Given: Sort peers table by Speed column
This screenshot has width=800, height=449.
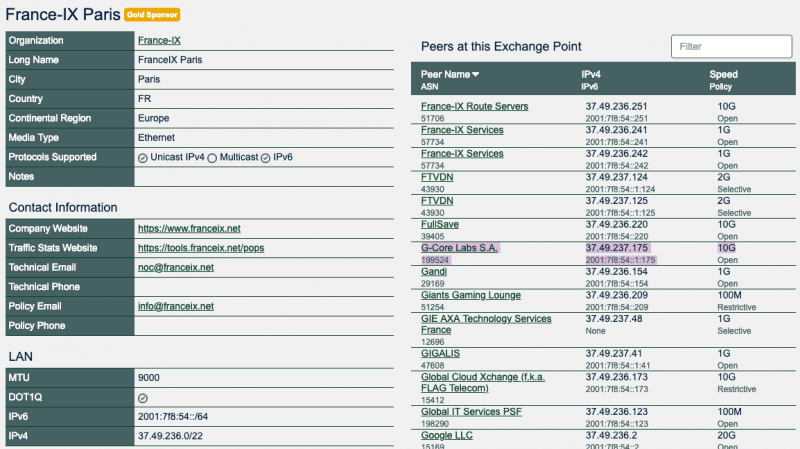Looking at the screenshot, I should coord(723,74).
